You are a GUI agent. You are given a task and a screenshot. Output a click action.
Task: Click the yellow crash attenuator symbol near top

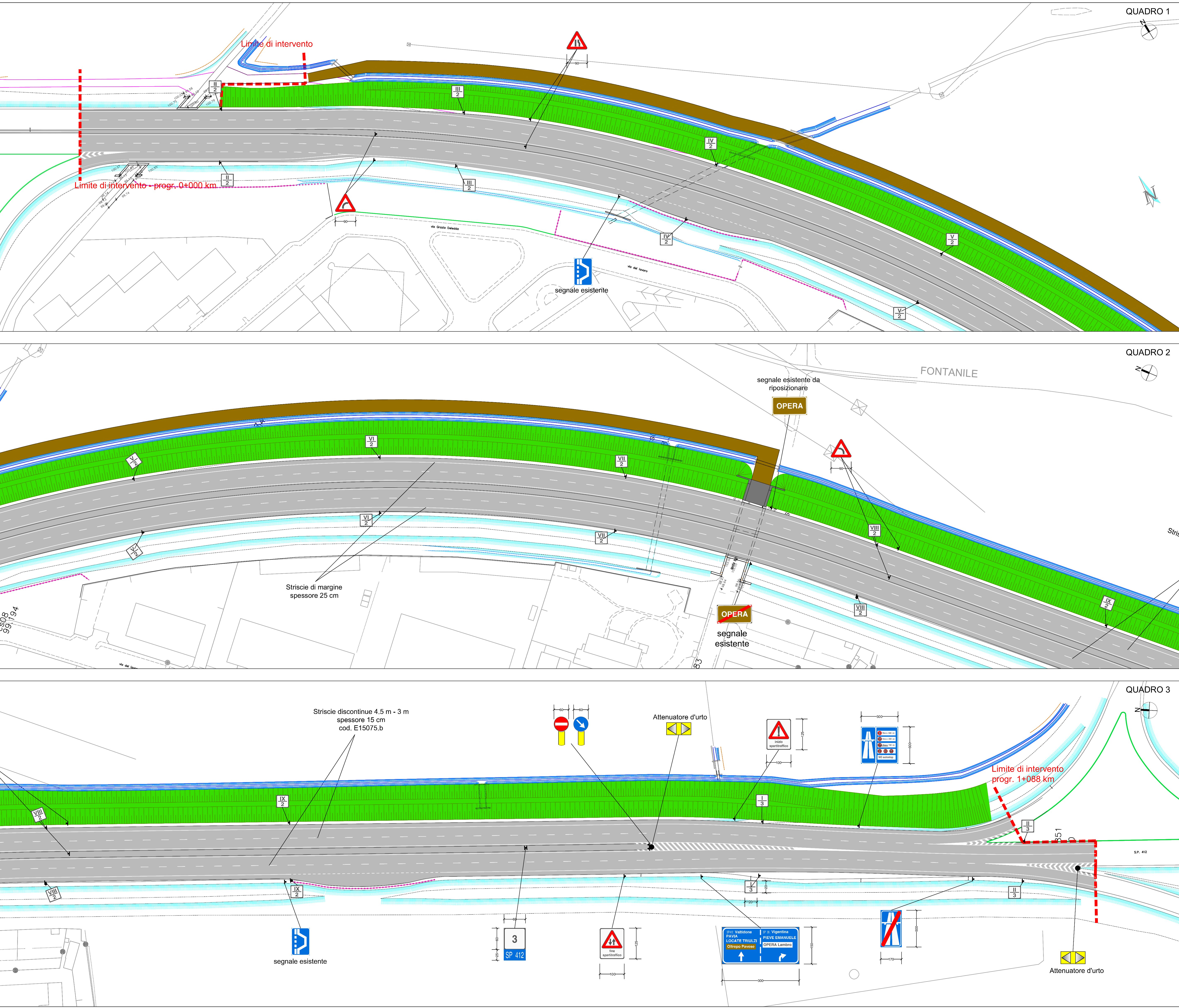tap(679, 729)
